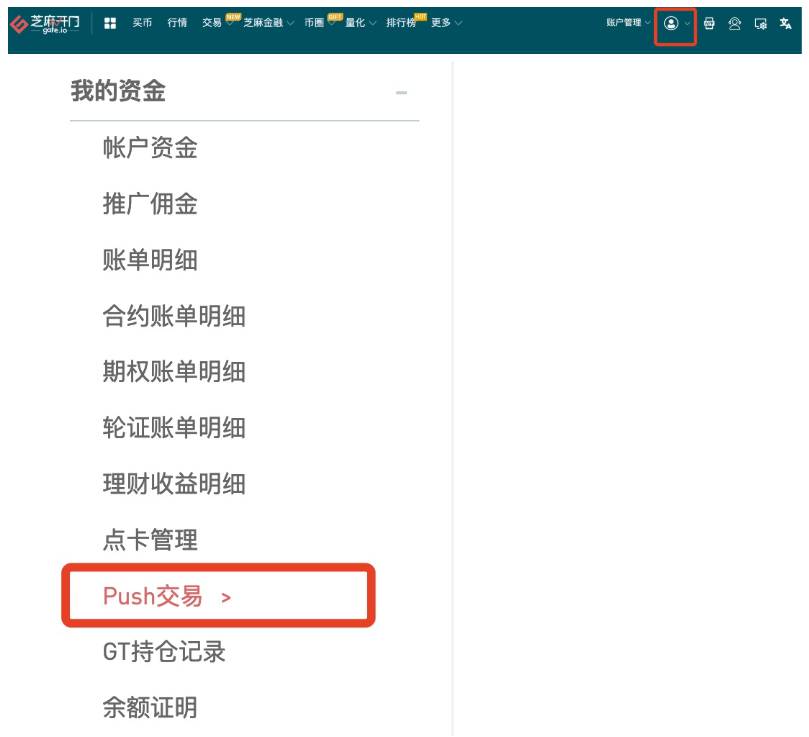This screenshot has width=809, height=737.
Task: Open 期权账单明细 in the sidebar
Action: [174, 372]
